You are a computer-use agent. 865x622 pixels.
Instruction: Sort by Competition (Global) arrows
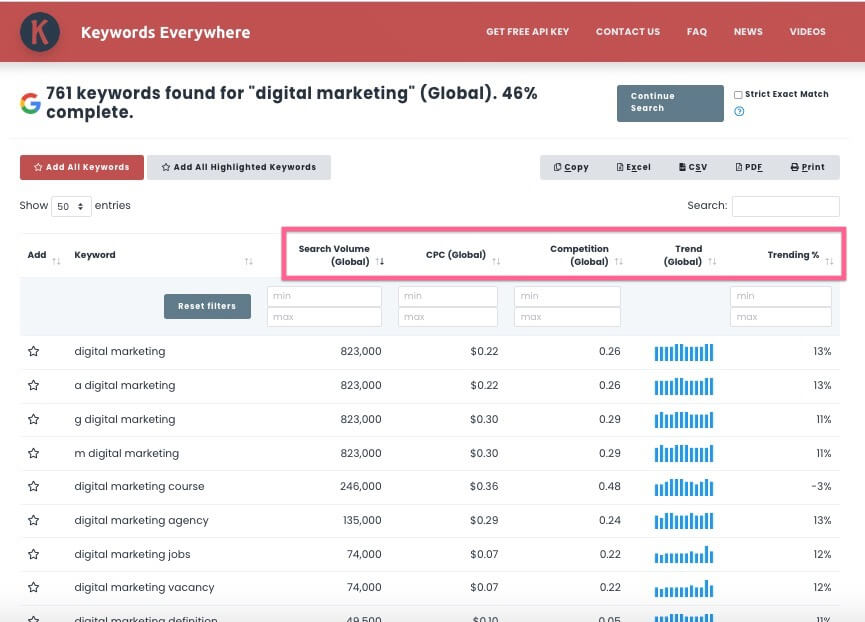click(x=618, y=261)
